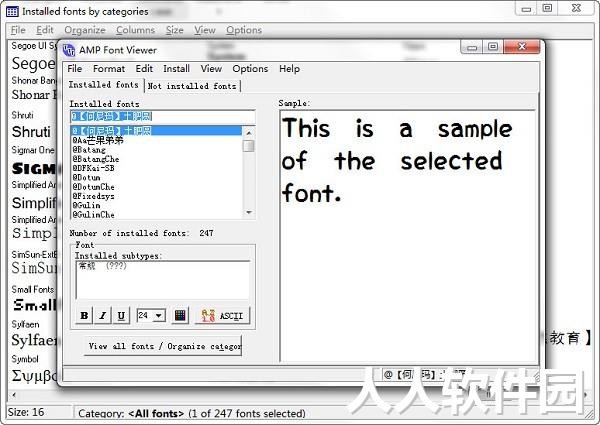Toggle underline formatting with U button
Screen dimensions: 600x425
pyautogui.click(x=121, y=316)
